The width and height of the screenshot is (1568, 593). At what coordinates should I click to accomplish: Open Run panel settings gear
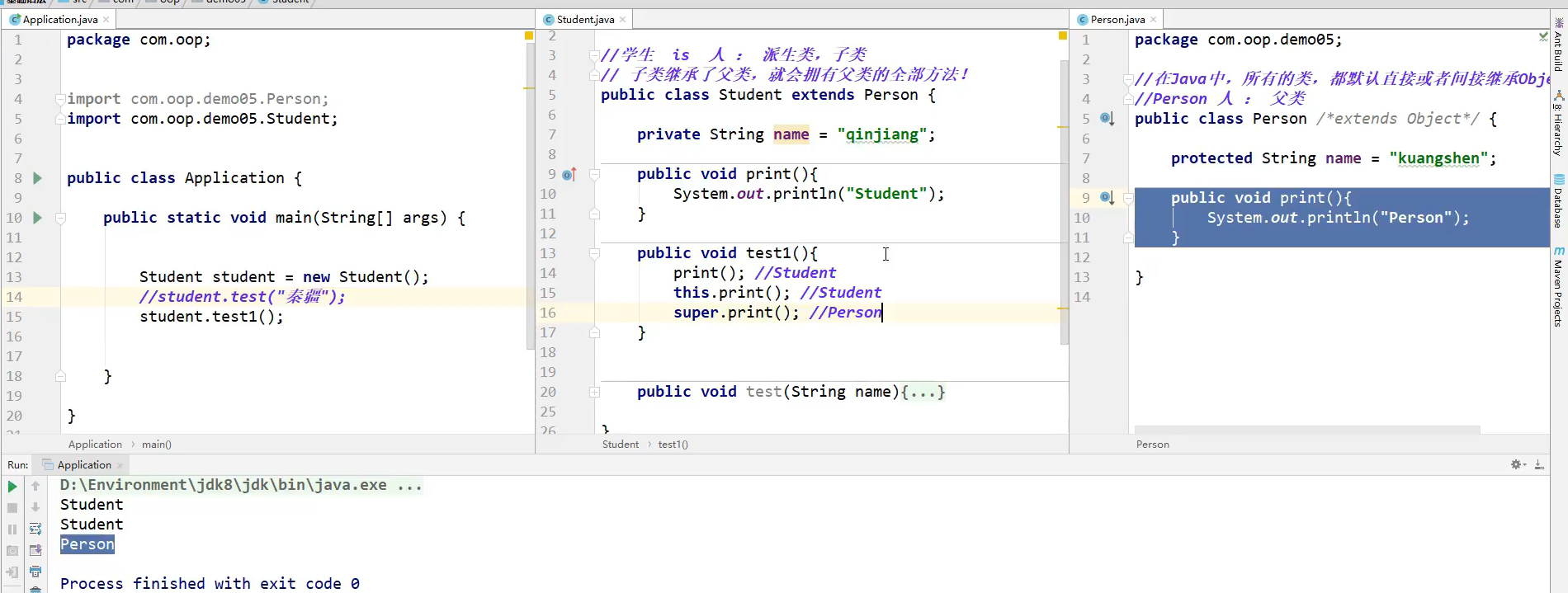point(1518,465)
